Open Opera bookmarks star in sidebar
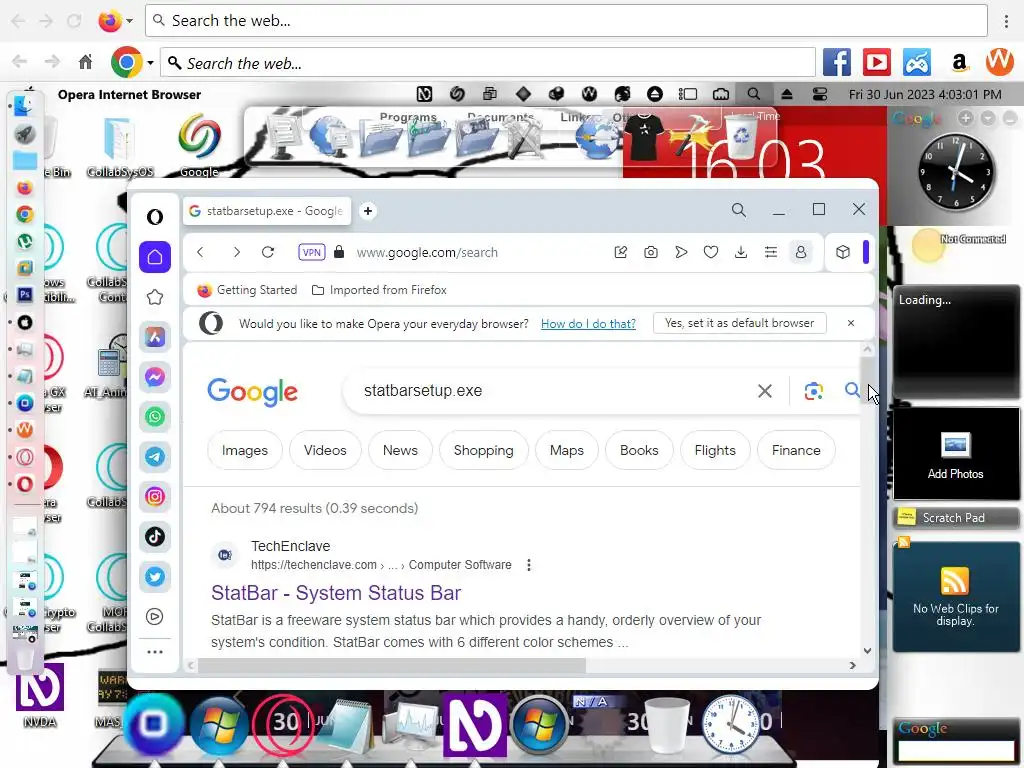This screenshot has height=768, width=1024. [155, 297]
